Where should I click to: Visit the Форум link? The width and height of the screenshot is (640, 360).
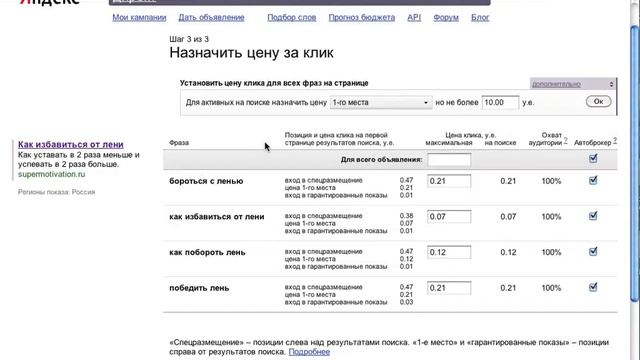[446, 18]
